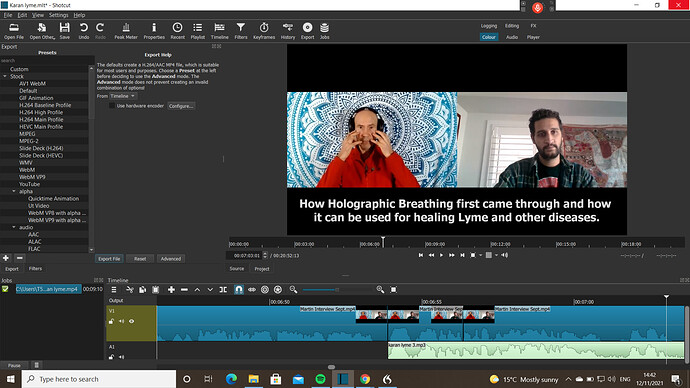This screenshot has width=690, height=388.
Task: Toggle player volume speaker icon
Action: 505,255
